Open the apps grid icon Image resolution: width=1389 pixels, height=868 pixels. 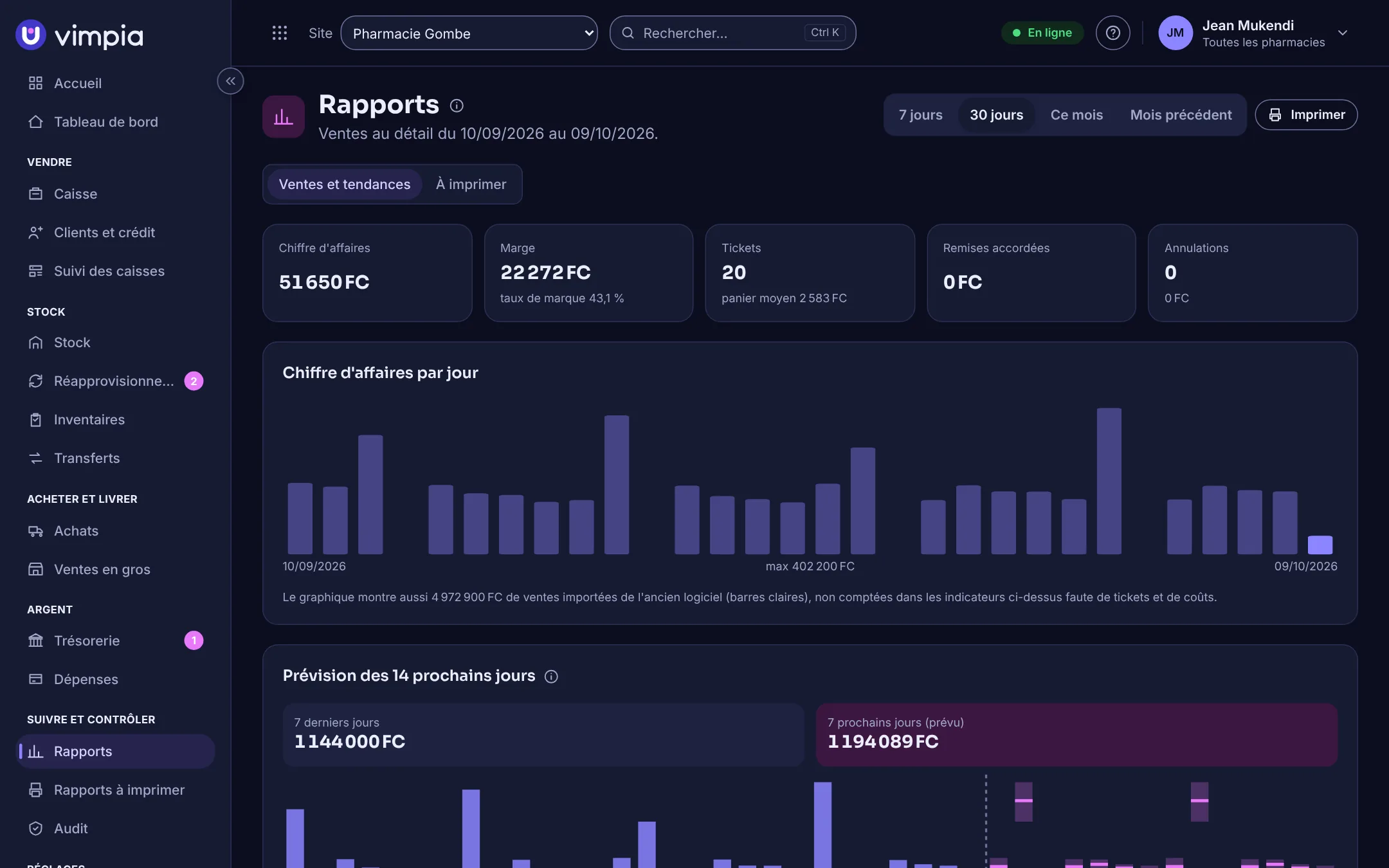(279, 33)
